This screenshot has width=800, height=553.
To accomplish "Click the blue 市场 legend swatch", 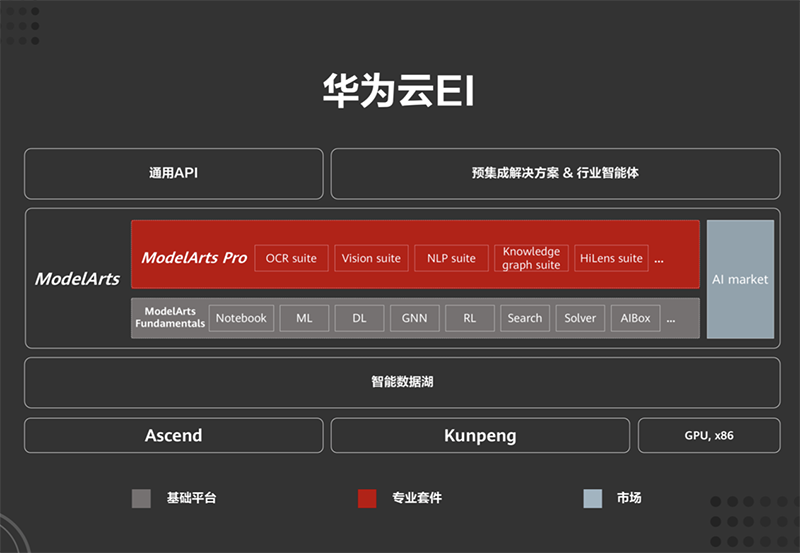I will (x=592, y=498).
